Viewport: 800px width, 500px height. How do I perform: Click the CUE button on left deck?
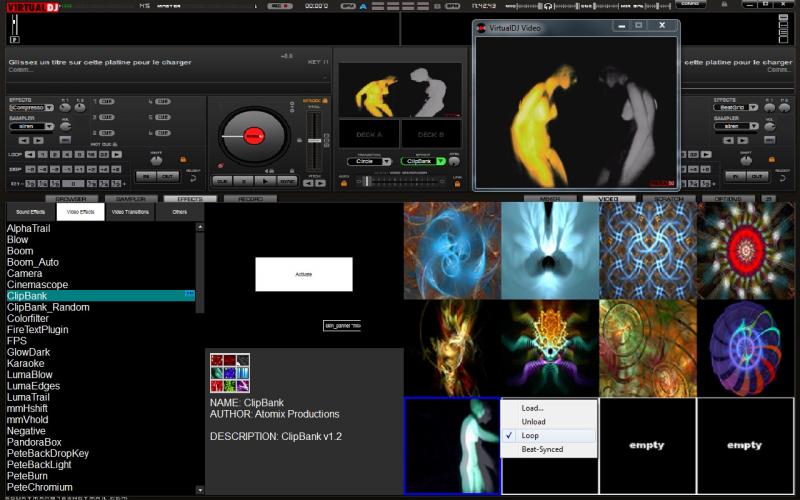(x=221, y=181)
